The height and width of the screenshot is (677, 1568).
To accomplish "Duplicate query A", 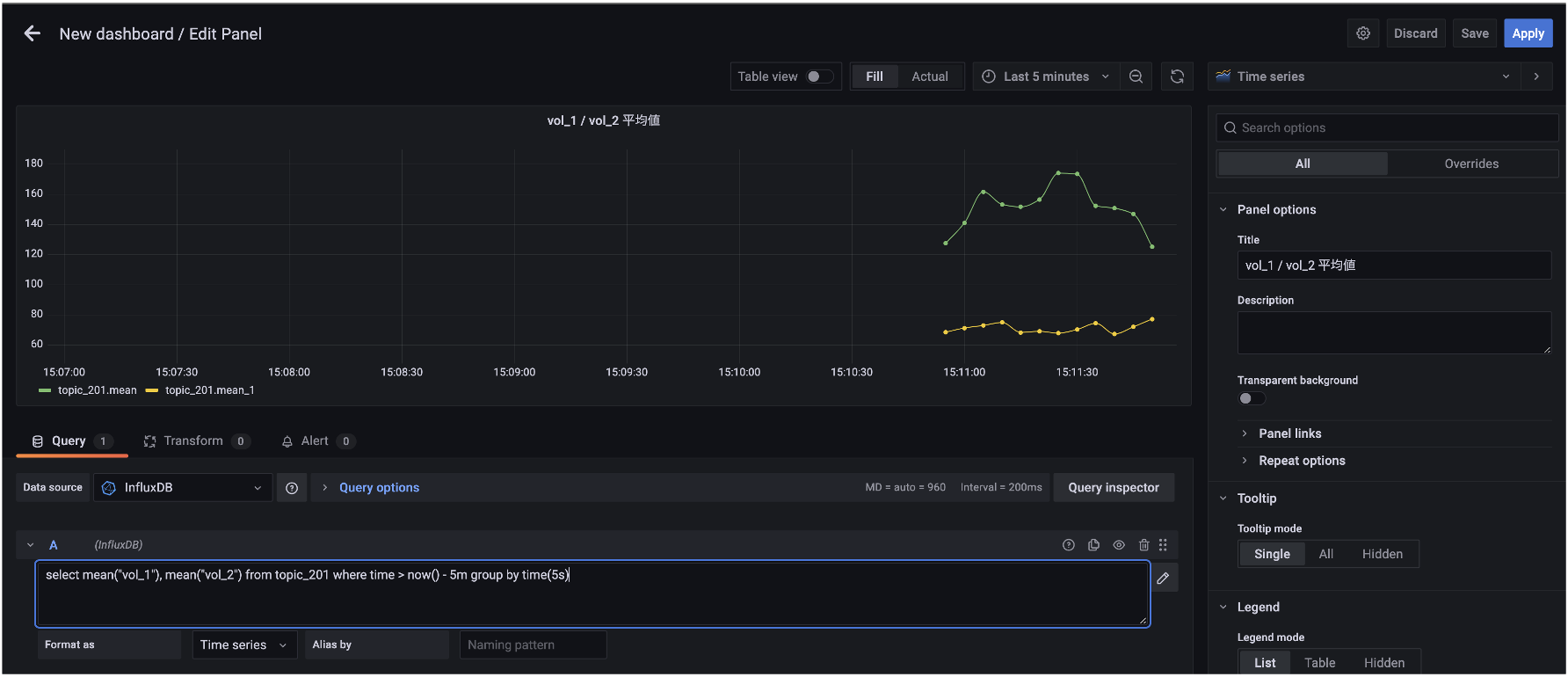I will click(x=1093, y=545).
